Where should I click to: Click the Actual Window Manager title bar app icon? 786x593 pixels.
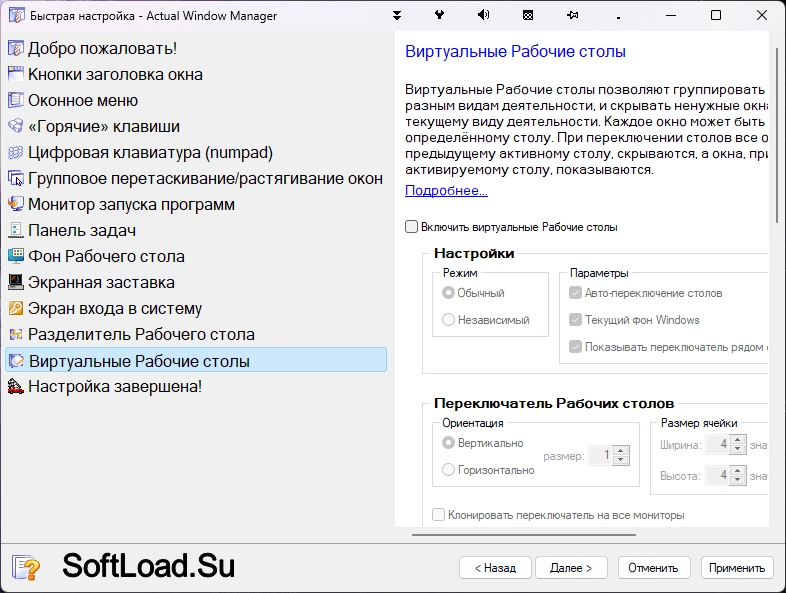point(16,16)
